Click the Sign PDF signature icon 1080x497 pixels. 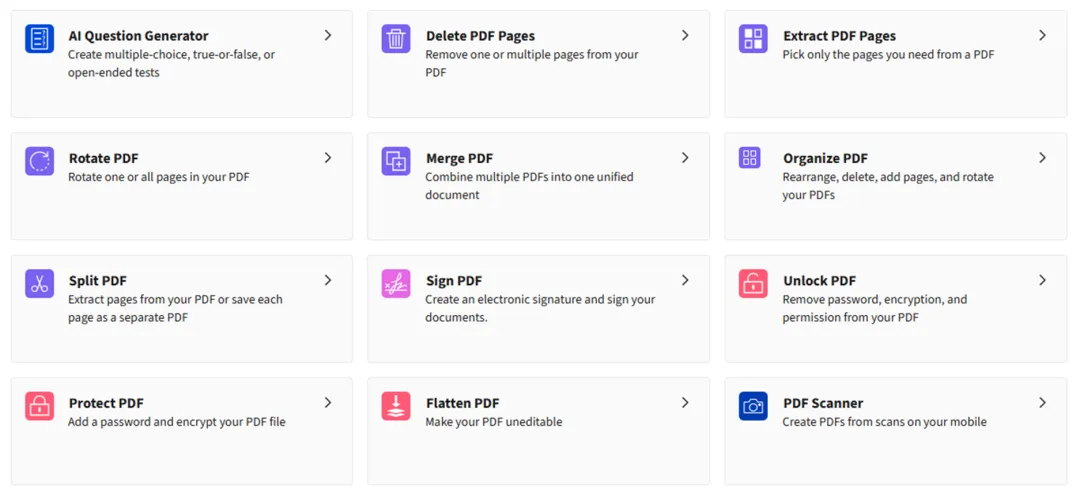click(396, 284)
